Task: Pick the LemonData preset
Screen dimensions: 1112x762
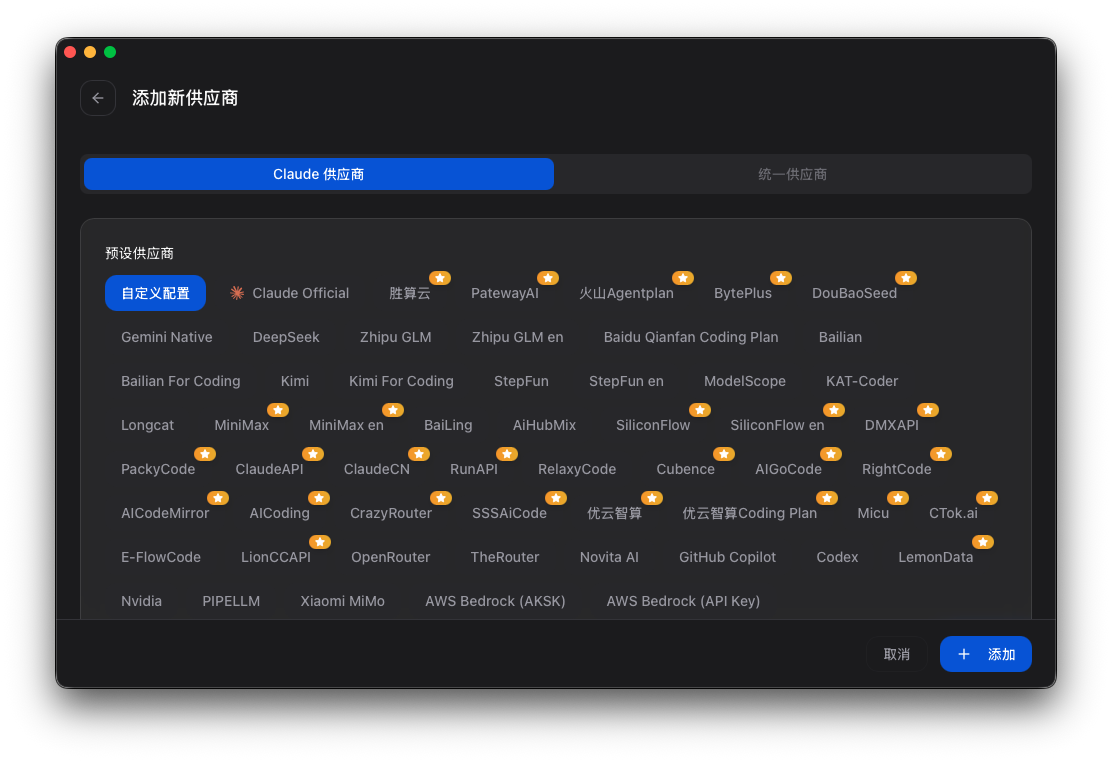Action: [x=935, y=557]
